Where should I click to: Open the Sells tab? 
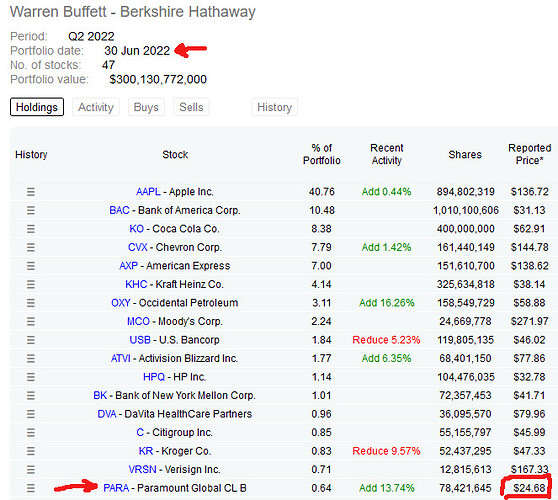[191, 107]
